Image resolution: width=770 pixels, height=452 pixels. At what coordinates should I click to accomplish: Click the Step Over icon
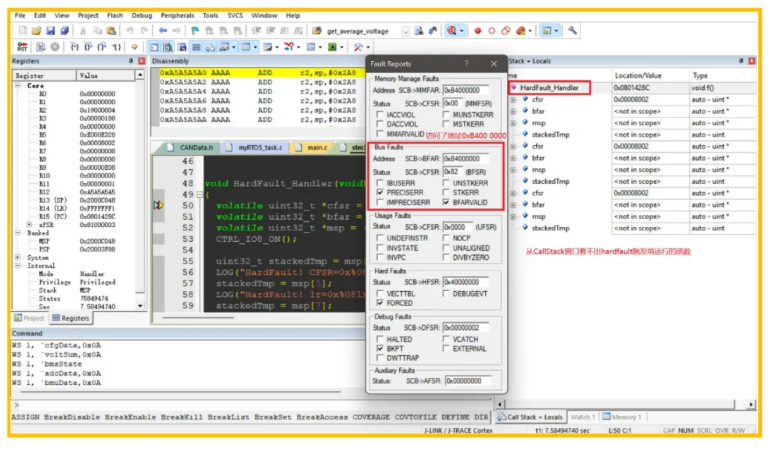[88, 47]
